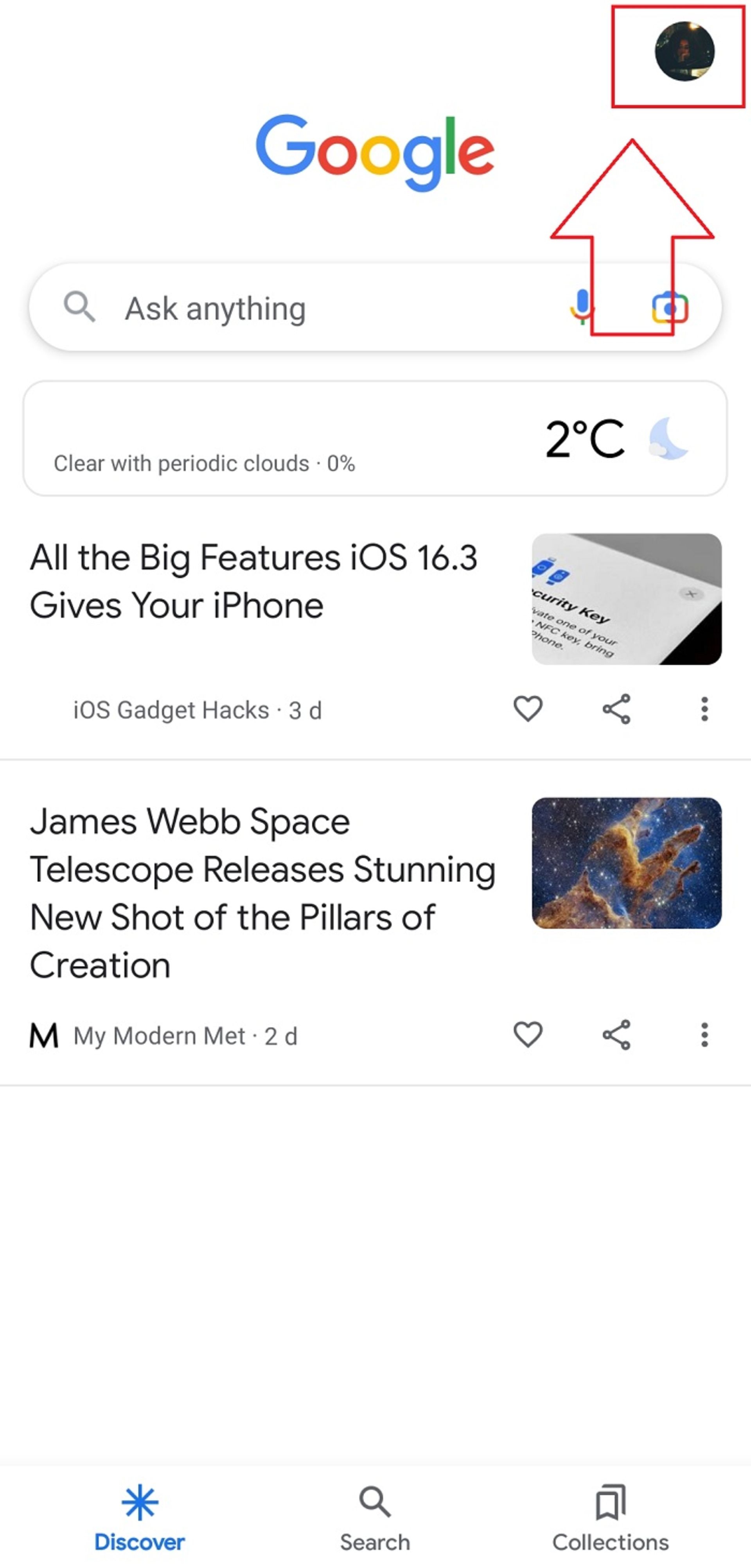
Task: View the Pillars of Creation thumbnail
Action: pyautogui.click(x=626, y=863)
